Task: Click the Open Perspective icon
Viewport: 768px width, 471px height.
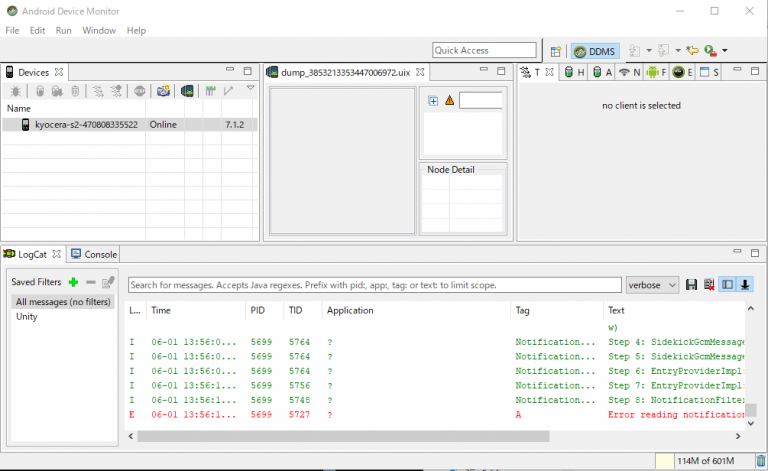Action: 556,51
